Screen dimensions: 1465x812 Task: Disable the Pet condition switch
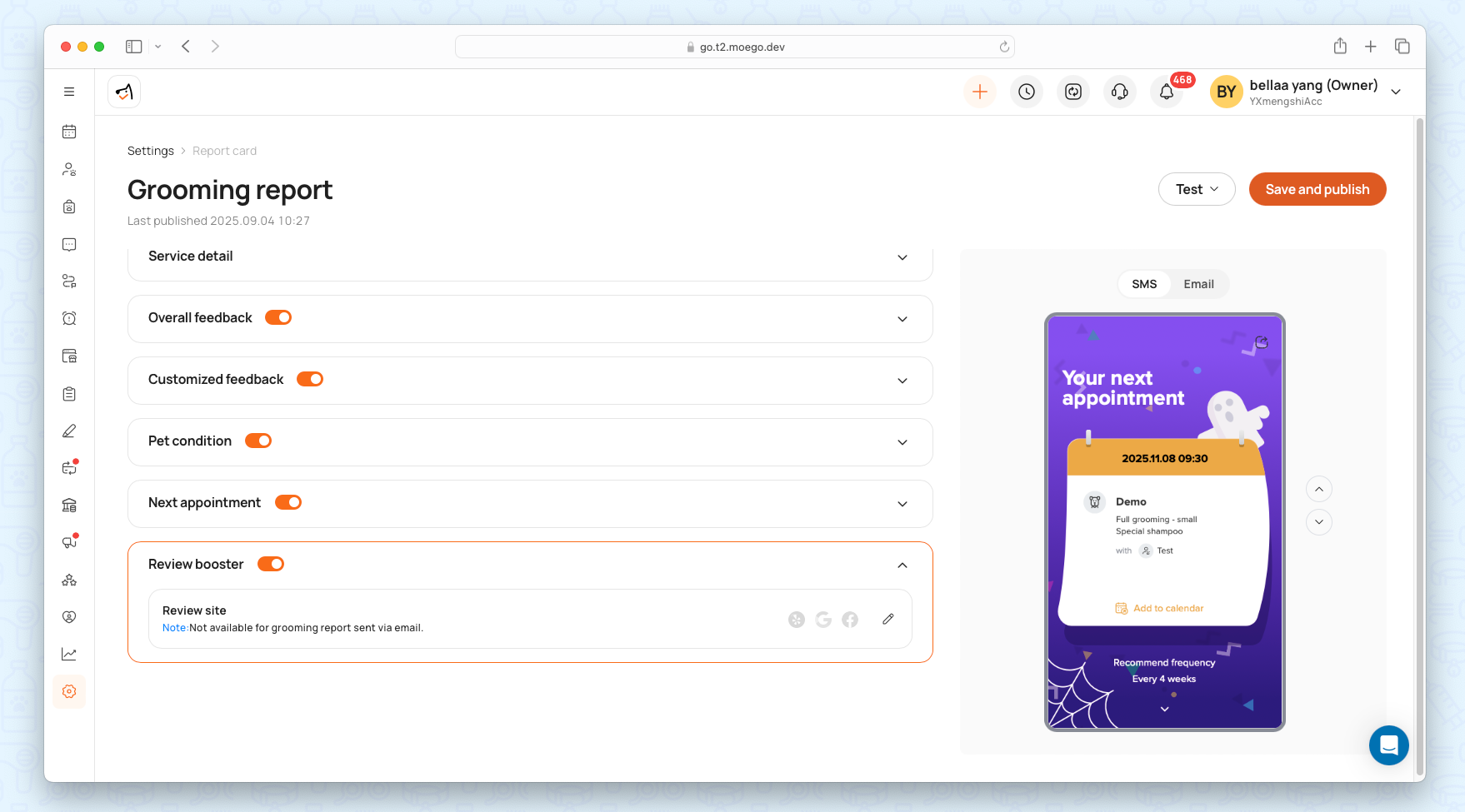coord(258,441)
